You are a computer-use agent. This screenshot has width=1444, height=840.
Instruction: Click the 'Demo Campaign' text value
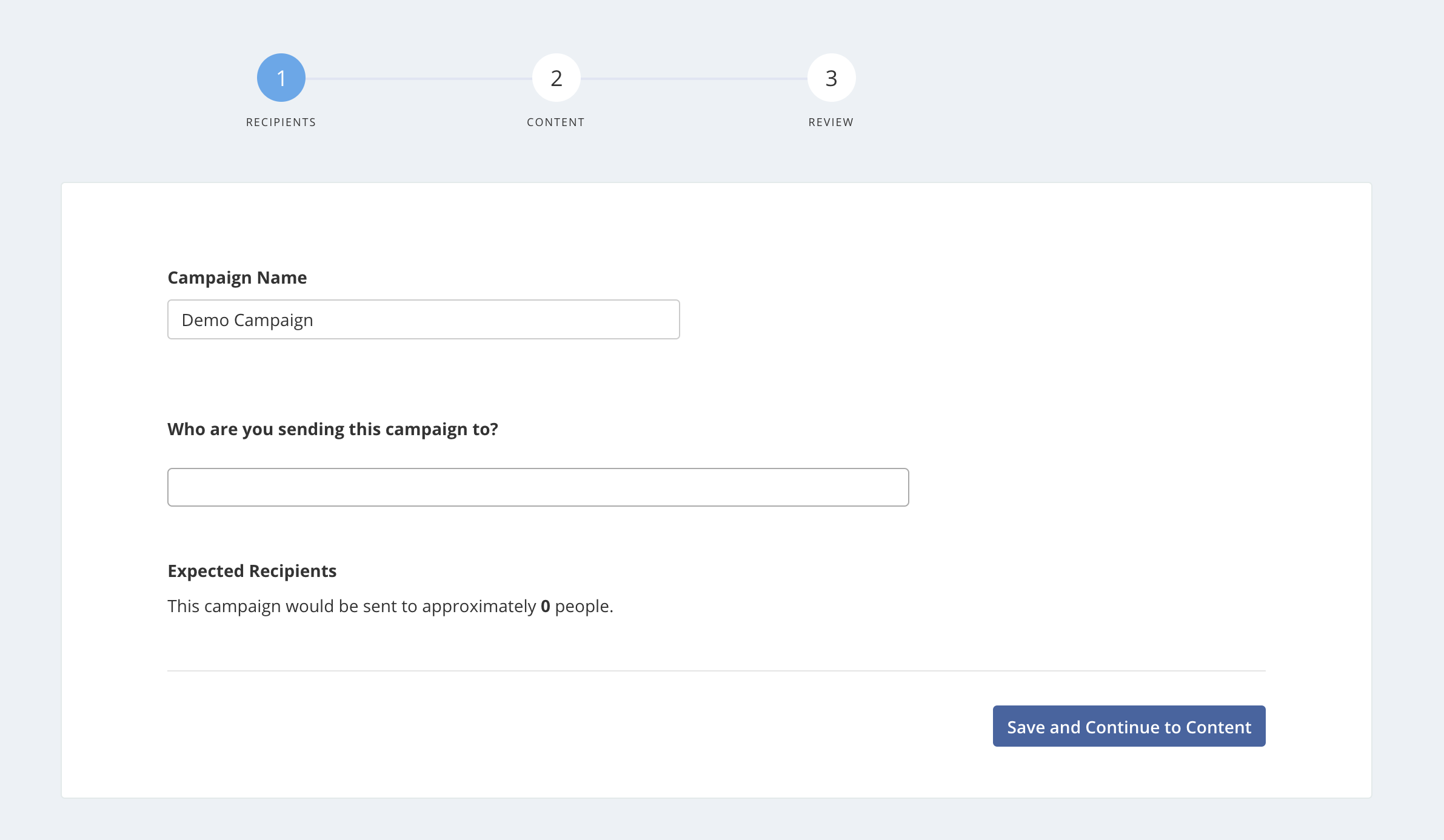pyautogui.click(x=247, y=320)
